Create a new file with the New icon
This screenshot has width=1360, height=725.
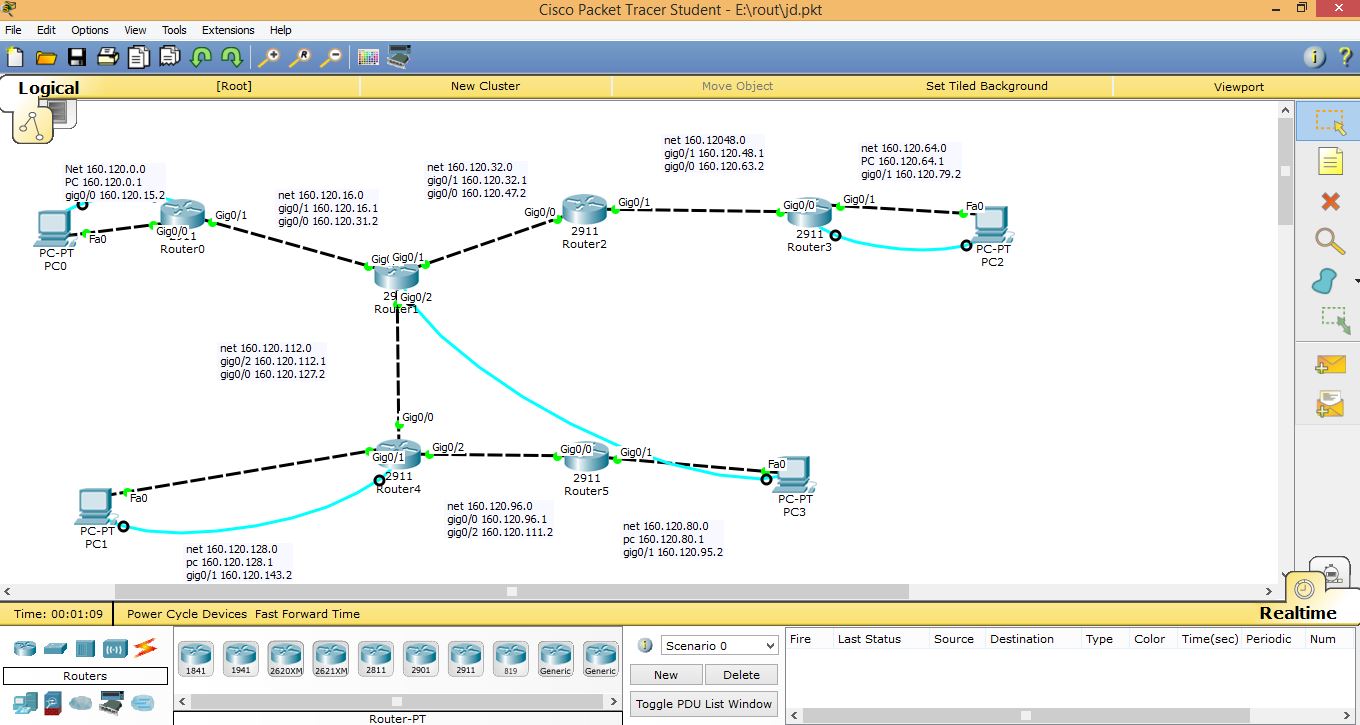[x=15, y=57]
